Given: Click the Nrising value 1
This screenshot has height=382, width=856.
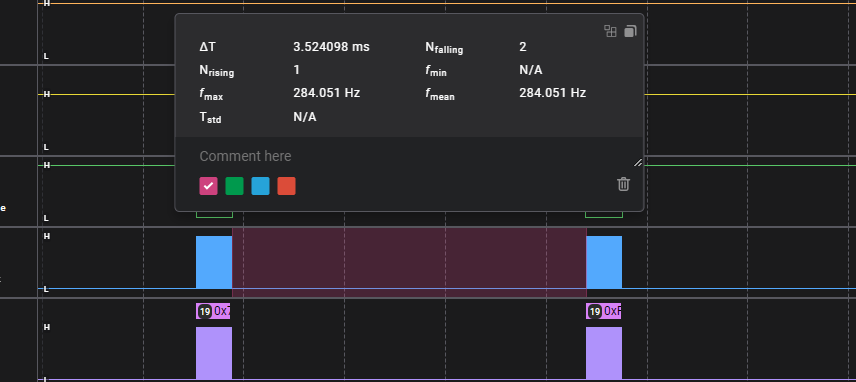Looking at the screenshot, I should (x=296, y=70).
